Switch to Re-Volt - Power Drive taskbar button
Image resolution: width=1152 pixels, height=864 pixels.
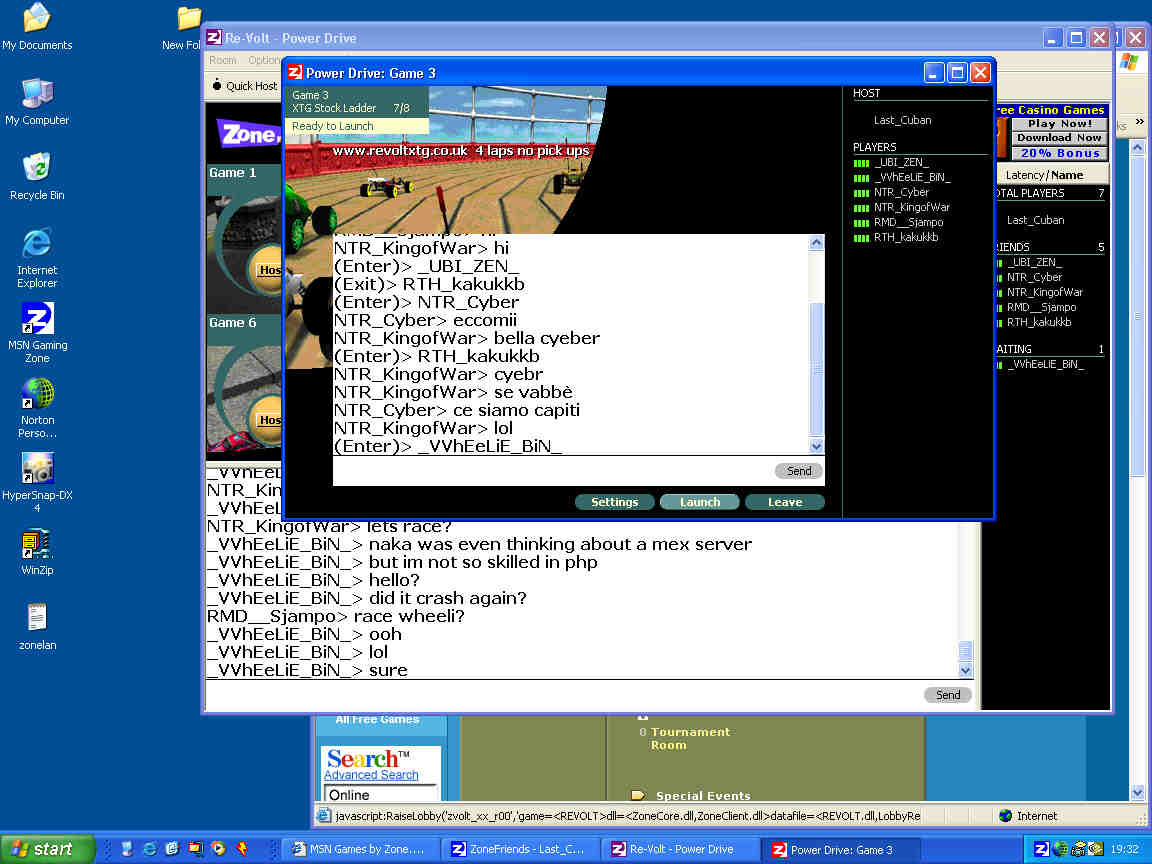(680, 849)
